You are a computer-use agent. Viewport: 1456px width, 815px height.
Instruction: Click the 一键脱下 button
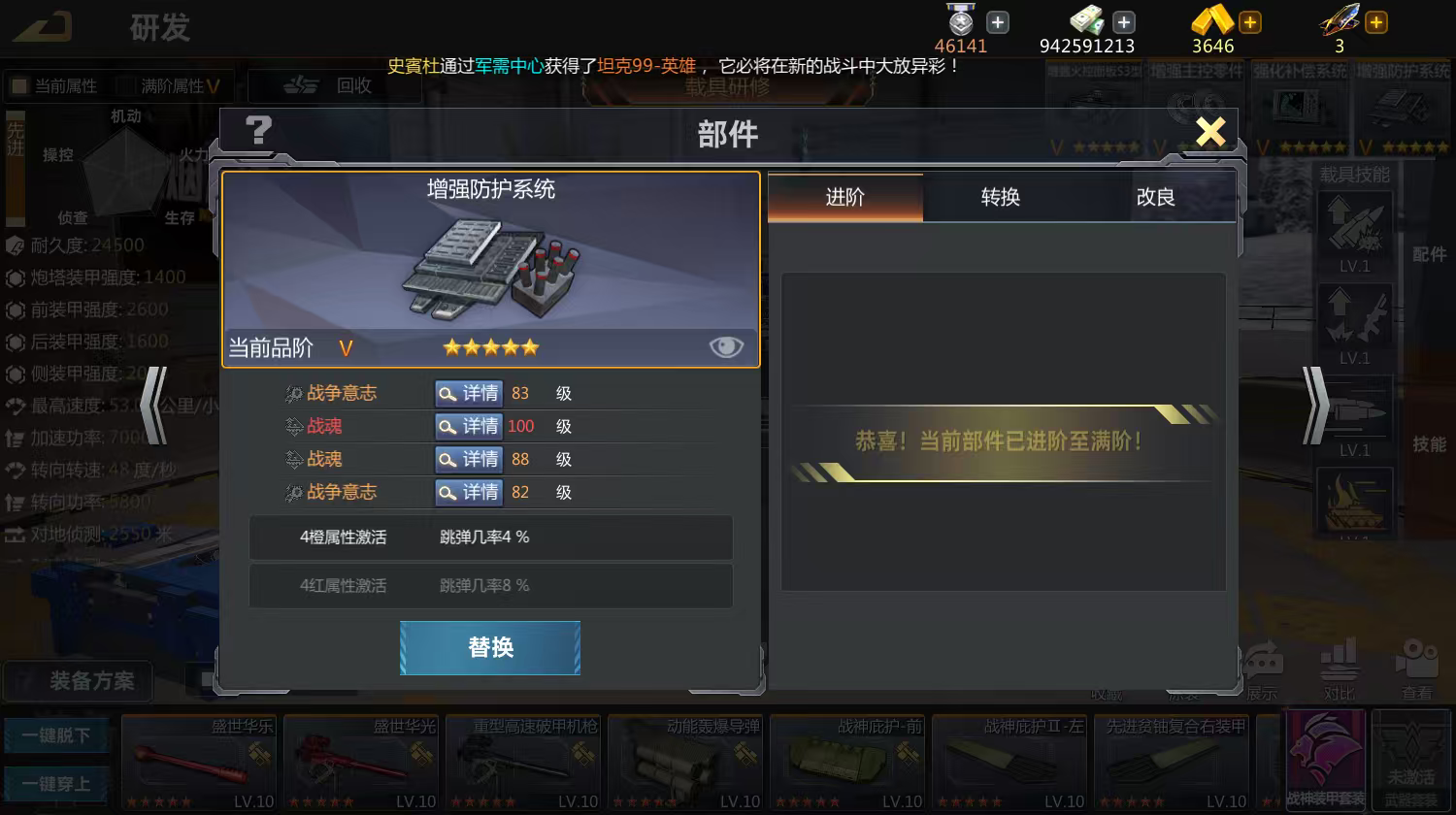pyautogui.click(x=56, y=735)
